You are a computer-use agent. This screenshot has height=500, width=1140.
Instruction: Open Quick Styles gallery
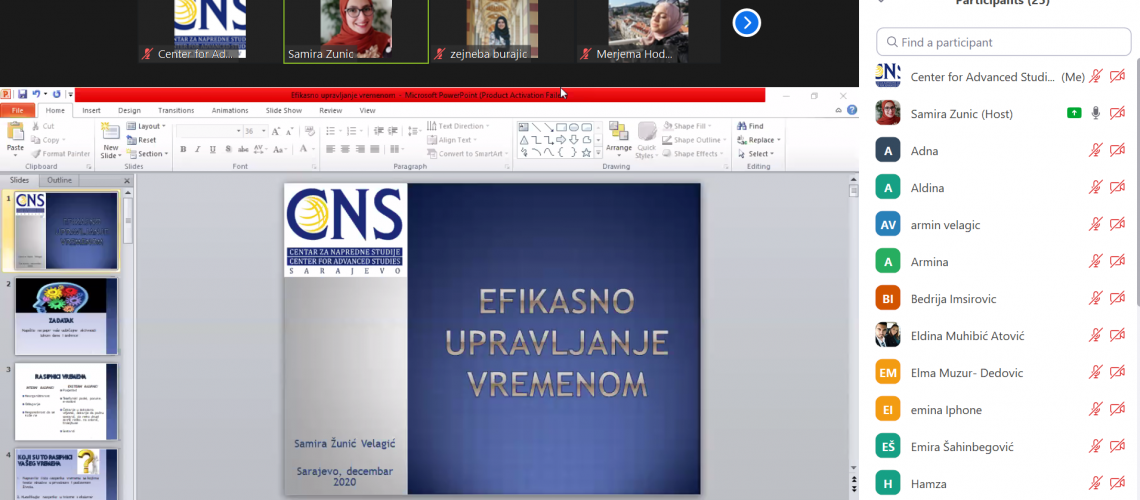647,140
